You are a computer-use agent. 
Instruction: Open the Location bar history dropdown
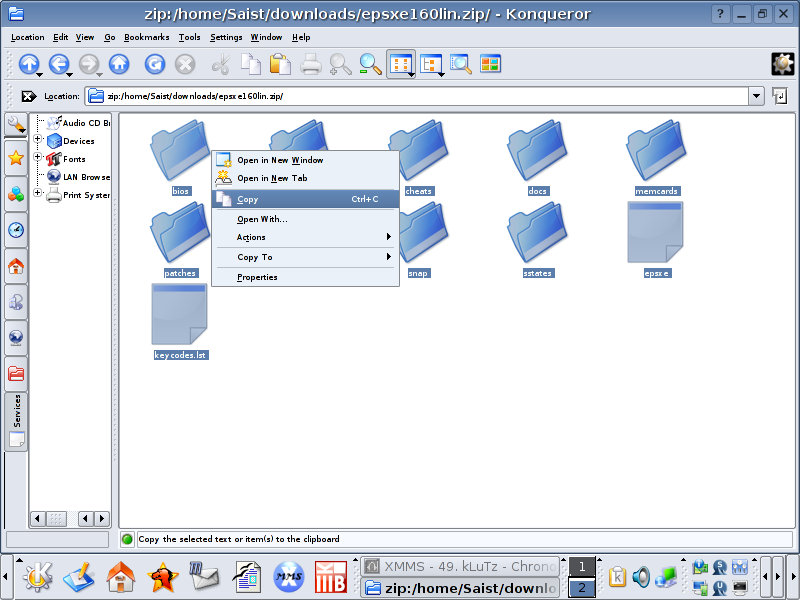click(756, 96)
